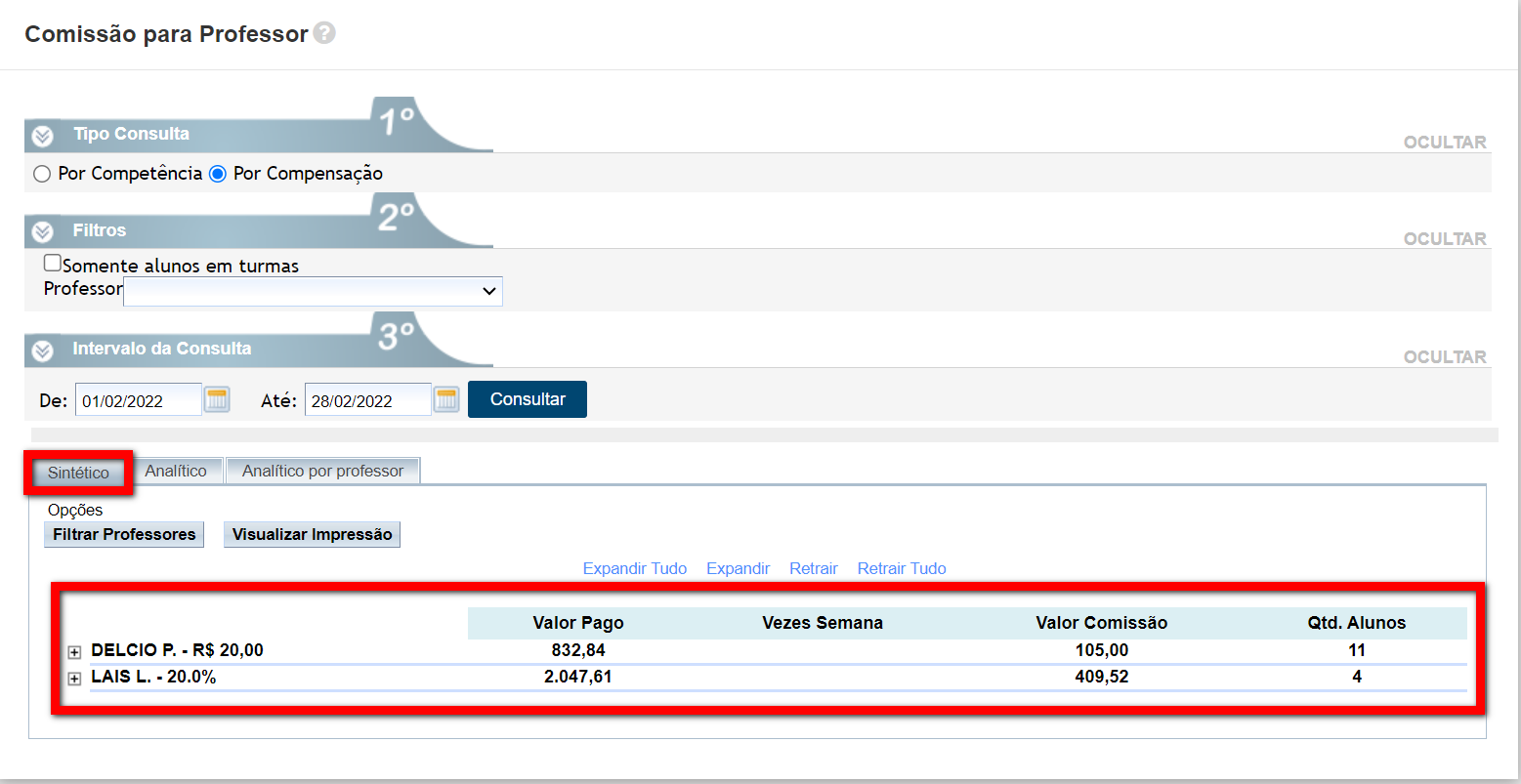Click the Expandir Tudo link
This screenshot has height=784, width=1521.
coord(634,568)
